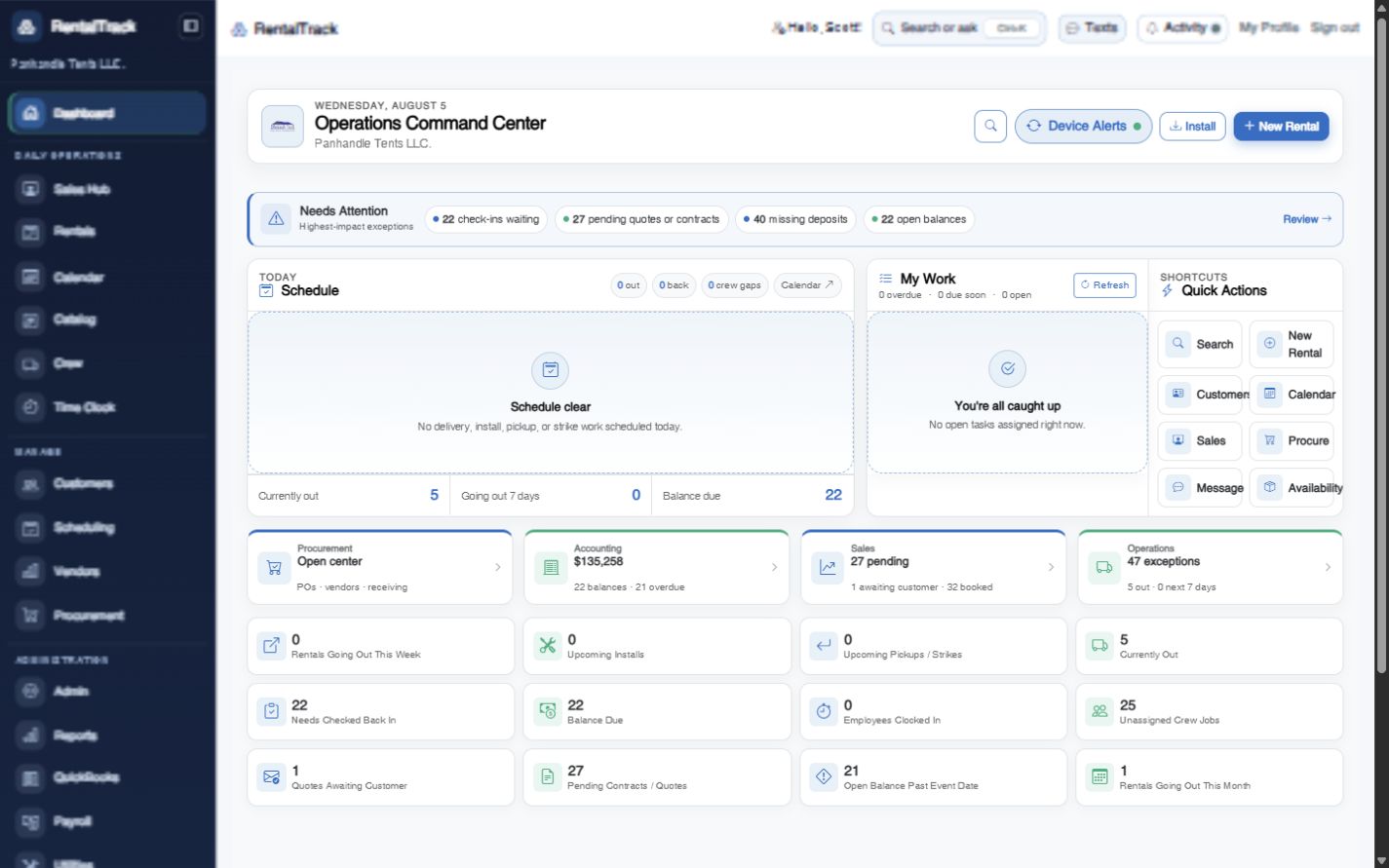Open the Catalog sidebar item
The width and height of the screenshot is (1389, 868).
107,320
